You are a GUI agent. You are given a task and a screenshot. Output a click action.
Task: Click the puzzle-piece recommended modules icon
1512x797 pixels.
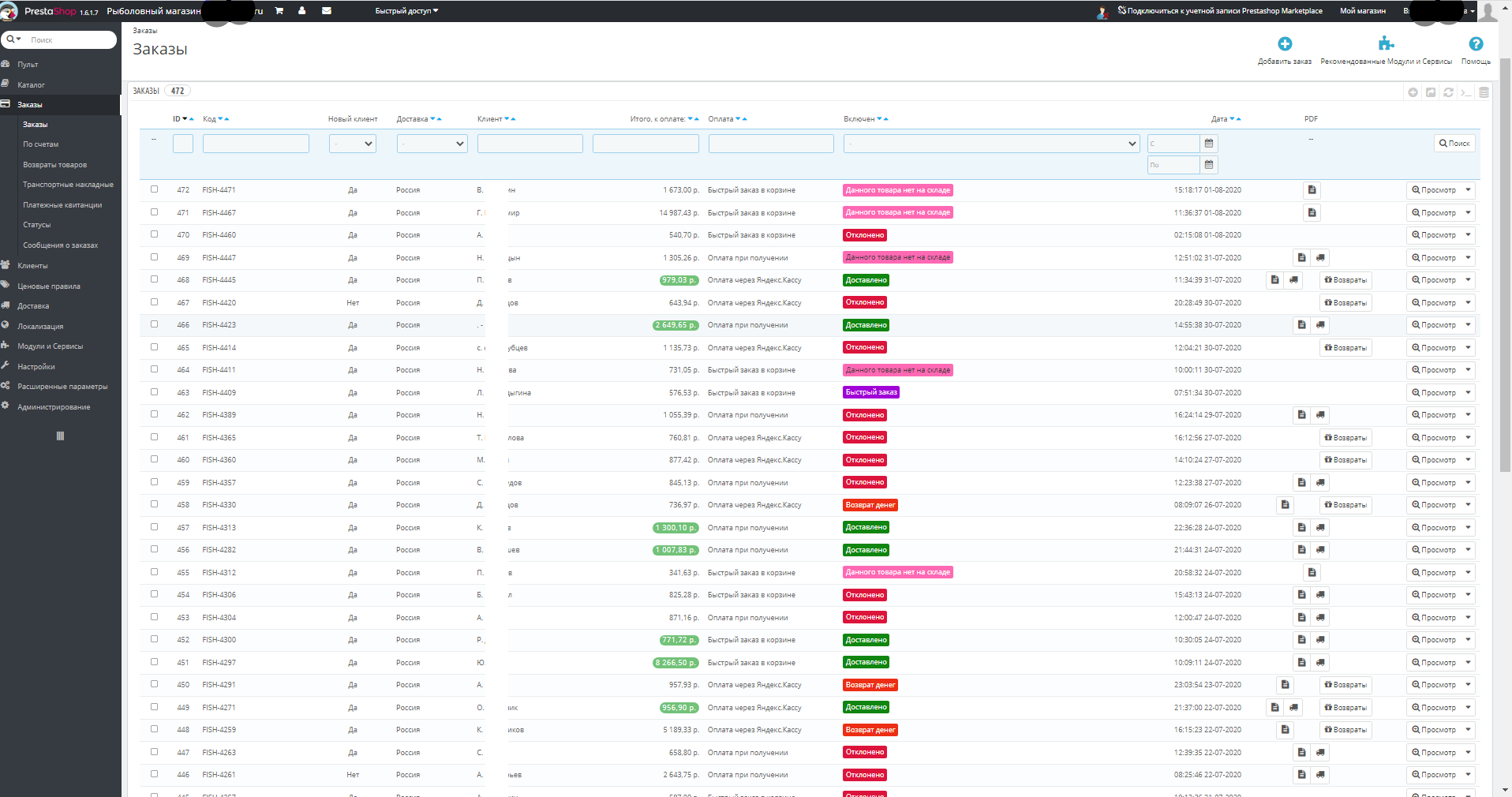pyautogui.click(x=1386, y=44)
